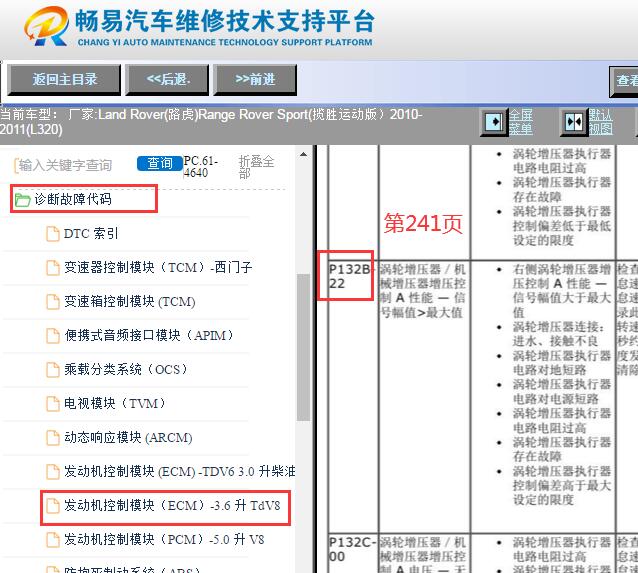This screenshot has width=638, height=573.
Task: Open the DTC 索引 entry
Action: point(91,233)
